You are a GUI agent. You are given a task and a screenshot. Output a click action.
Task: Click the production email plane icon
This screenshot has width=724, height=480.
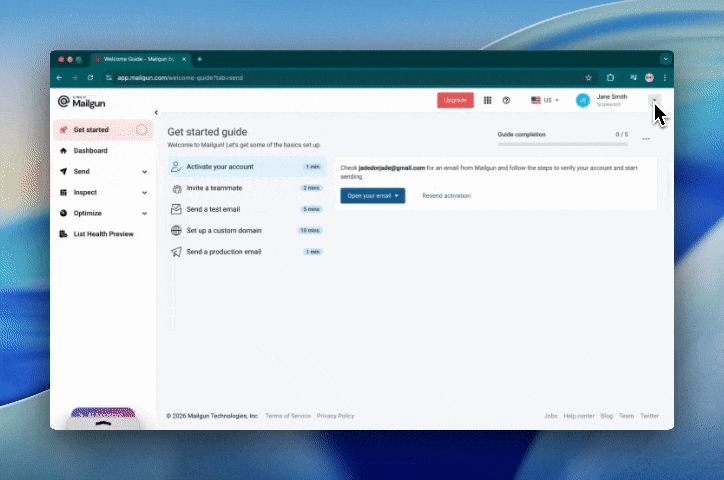(x=176, y=252)
